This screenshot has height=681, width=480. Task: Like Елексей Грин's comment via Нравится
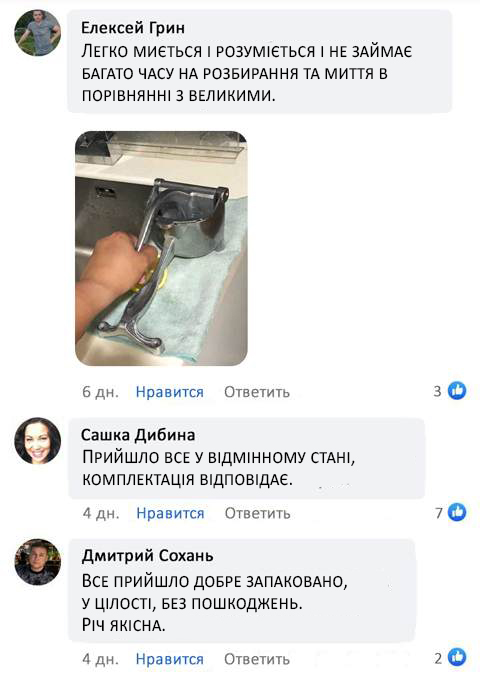[169, 392]
